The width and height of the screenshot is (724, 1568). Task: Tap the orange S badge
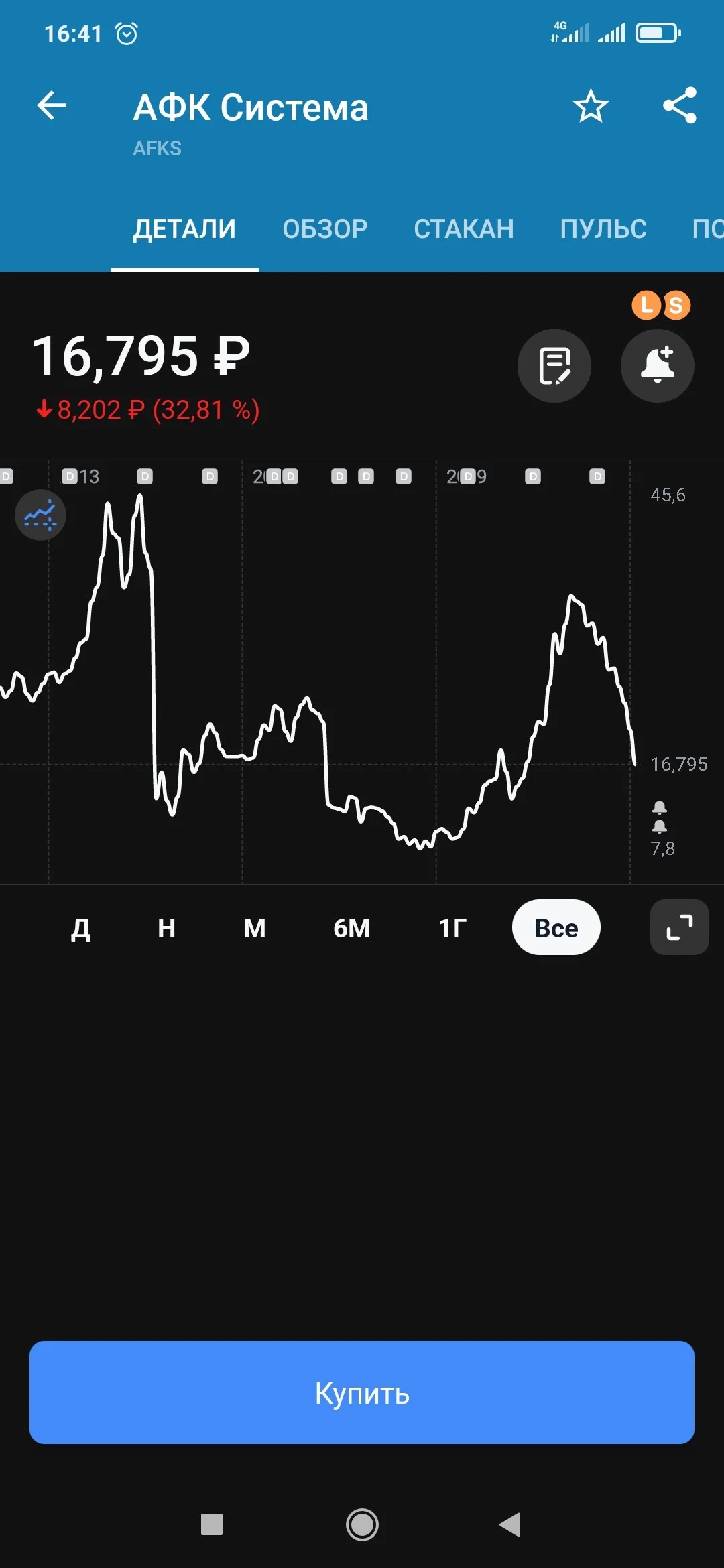pos(676,305)
